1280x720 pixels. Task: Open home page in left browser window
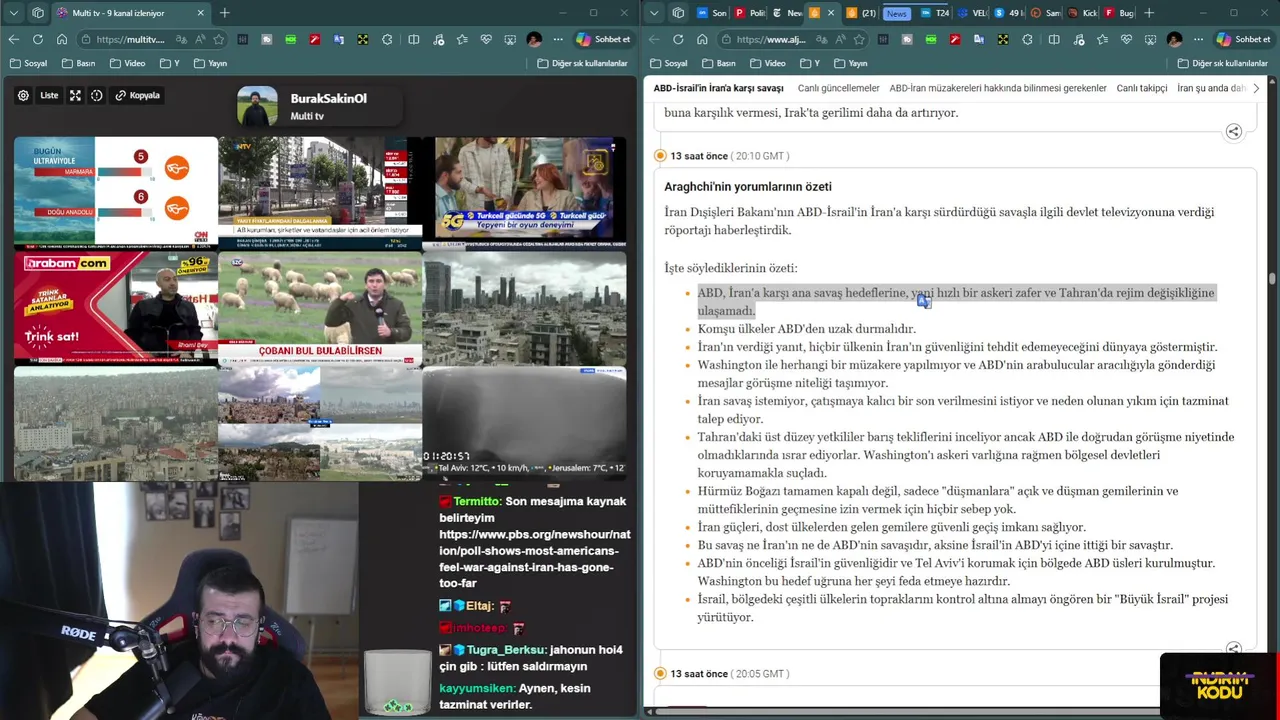click(61, 39)
